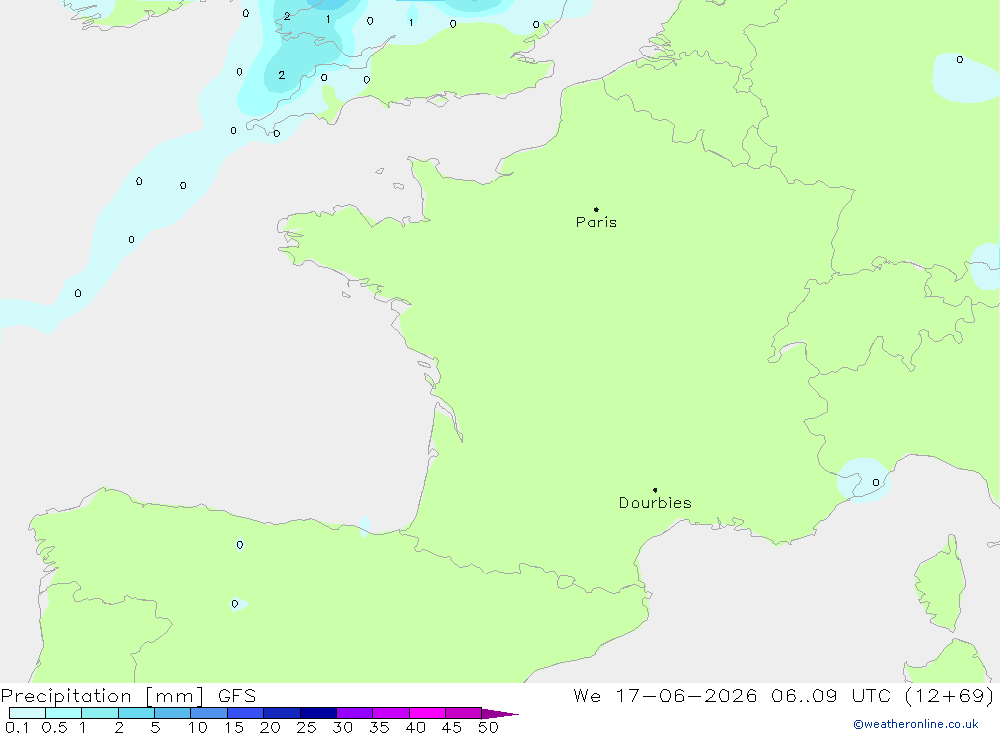The height and width of the screenshot is (733, 1000).
Task: Click the legend value '50'
Action: coord(489,727)
